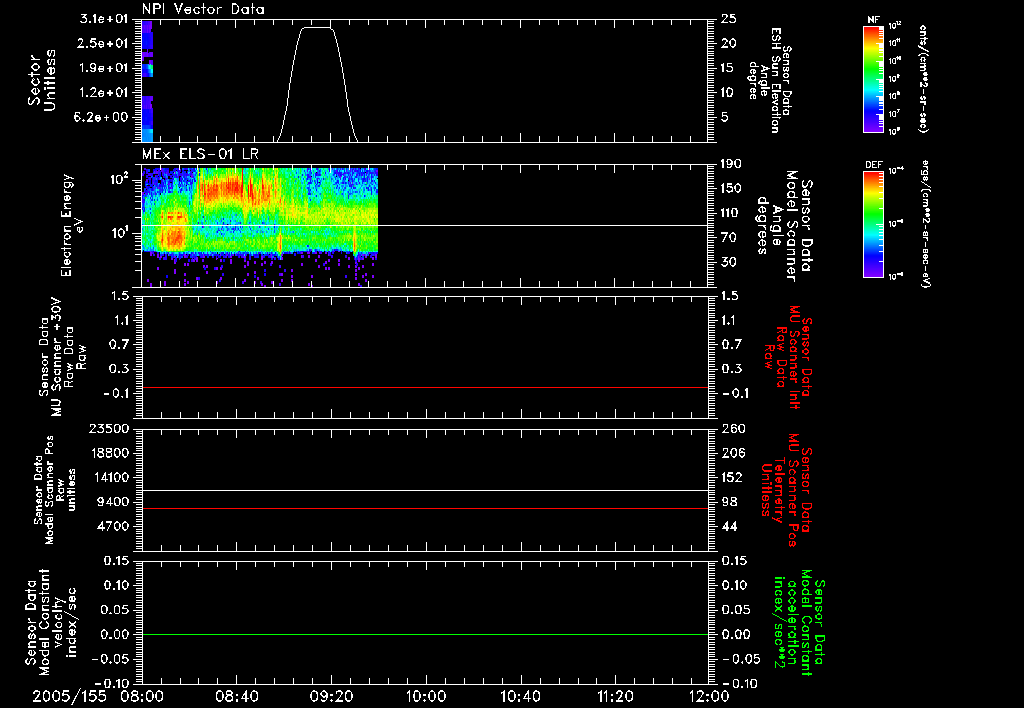Screen dimensions: 1024x708
Task: Click the NF label above the color bar
Action: coord(874,20)
